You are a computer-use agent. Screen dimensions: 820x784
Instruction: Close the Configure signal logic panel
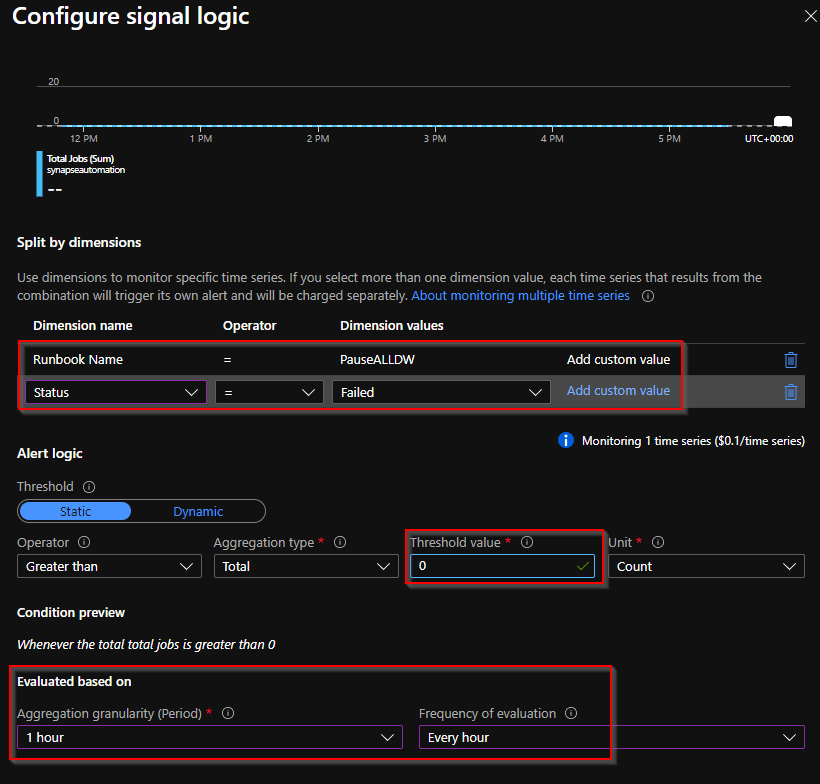[810, 17]
